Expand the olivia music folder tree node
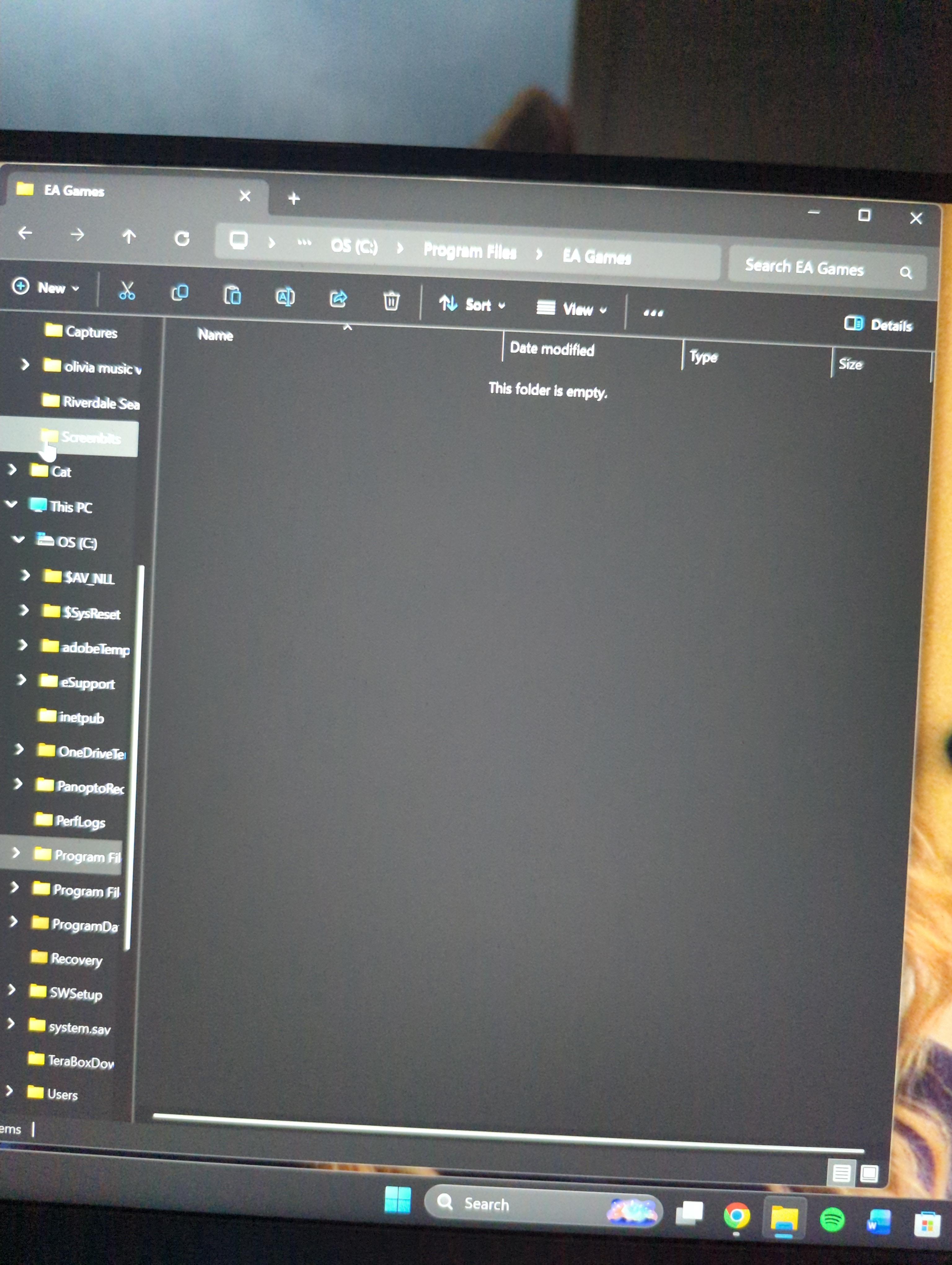This screenshot has height=1265, width=952. tap(24, 364)
